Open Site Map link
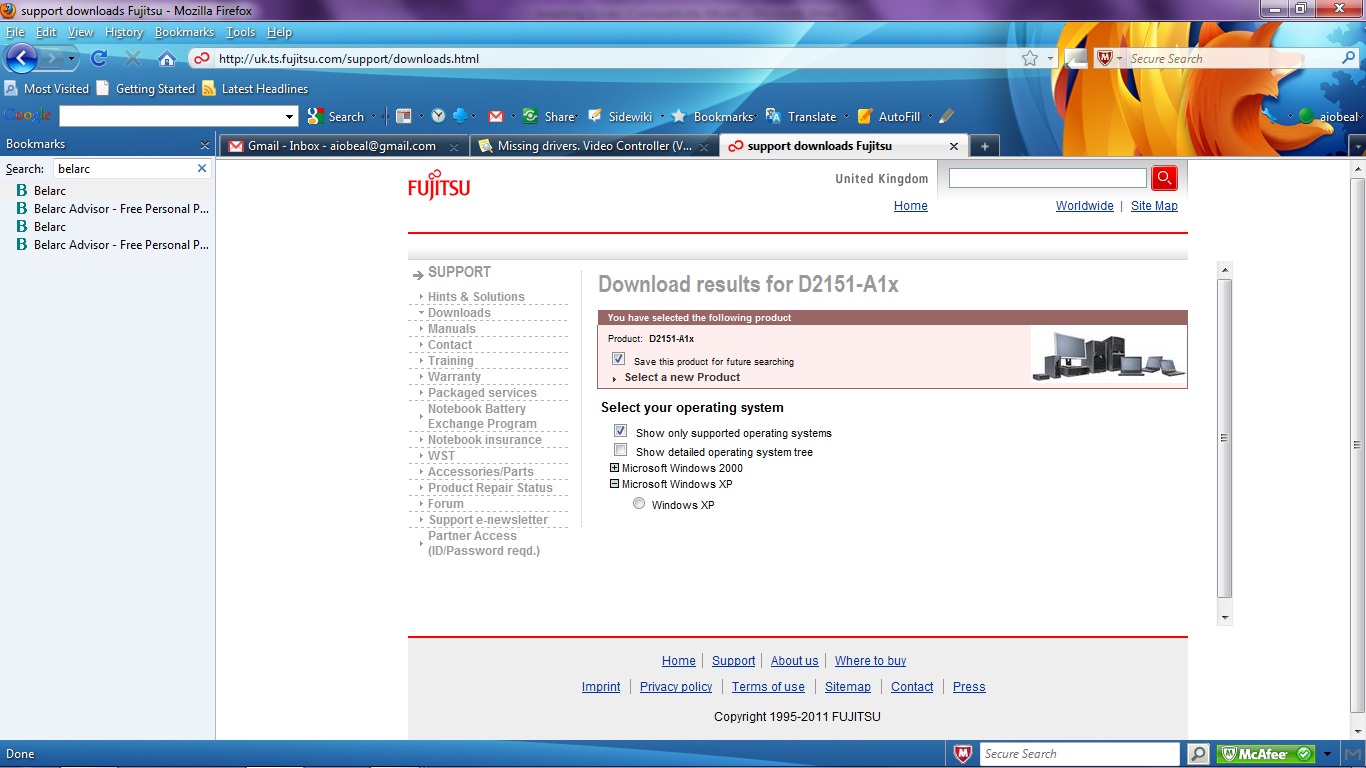The width and height of the screenshot is (1366, 768). (x=1154, y=206)
